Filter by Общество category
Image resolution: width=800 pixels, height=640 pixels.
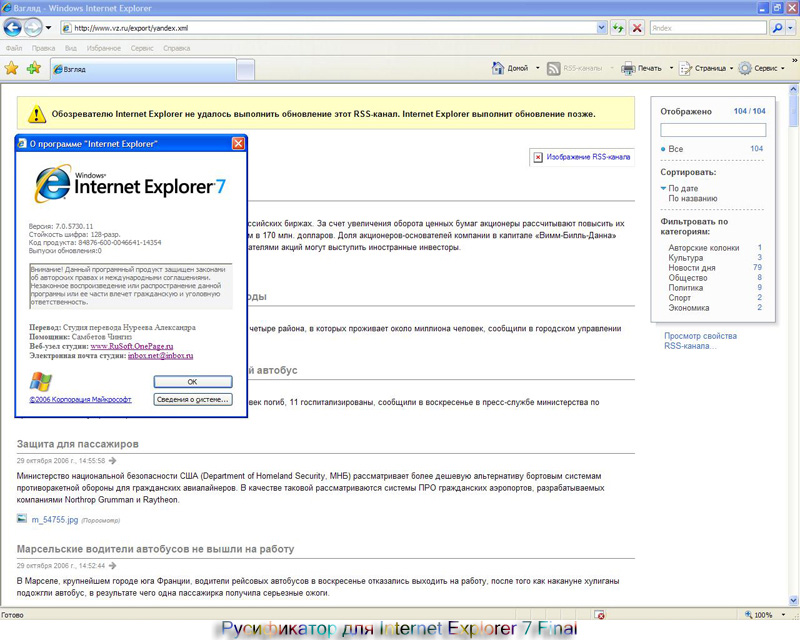point(688,278)
